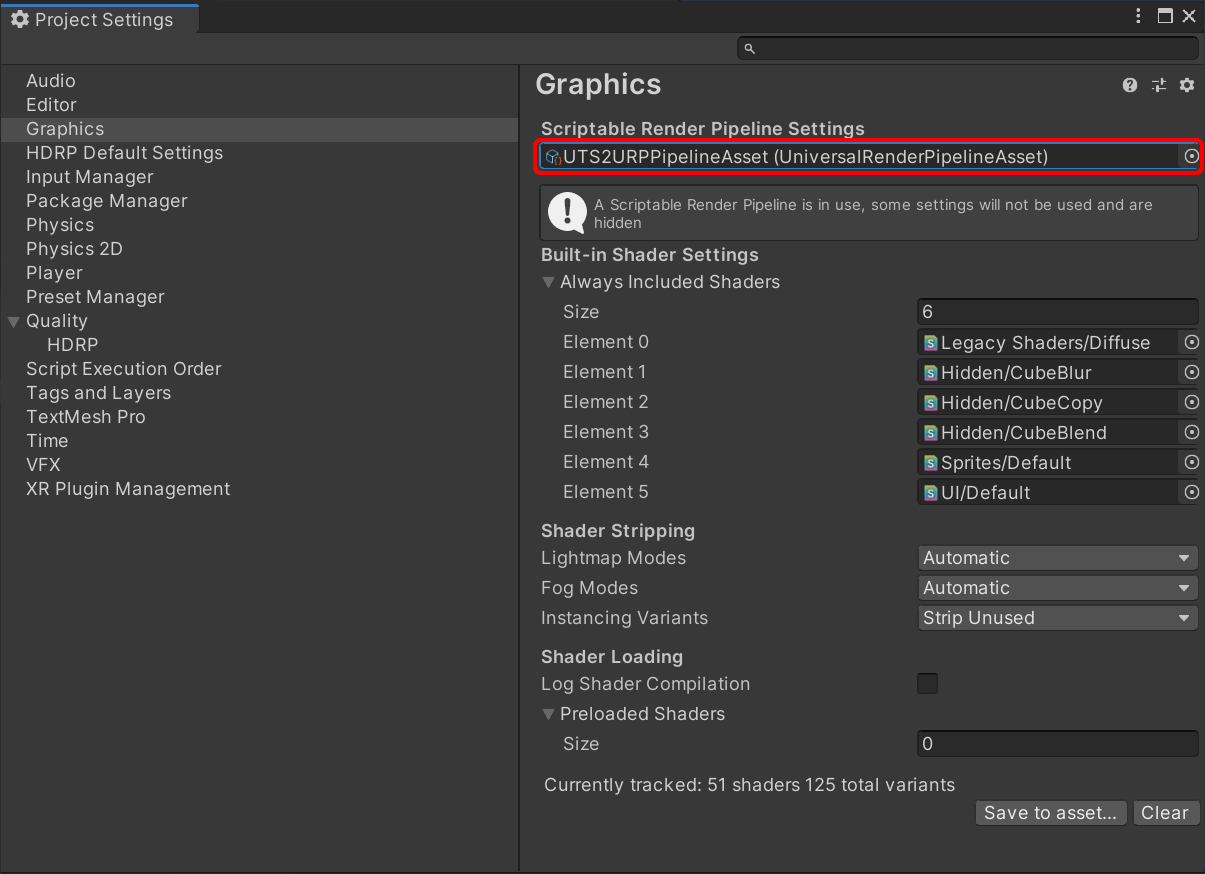
Task: Click the Clear button
Action: click(x=1164, y=813)
